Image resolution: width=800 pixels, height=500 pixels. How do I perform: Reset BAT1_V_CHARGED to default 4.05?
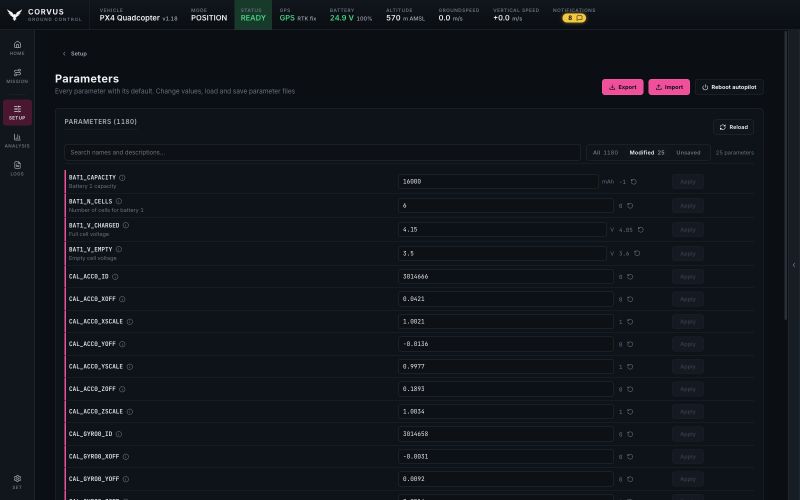640,230
